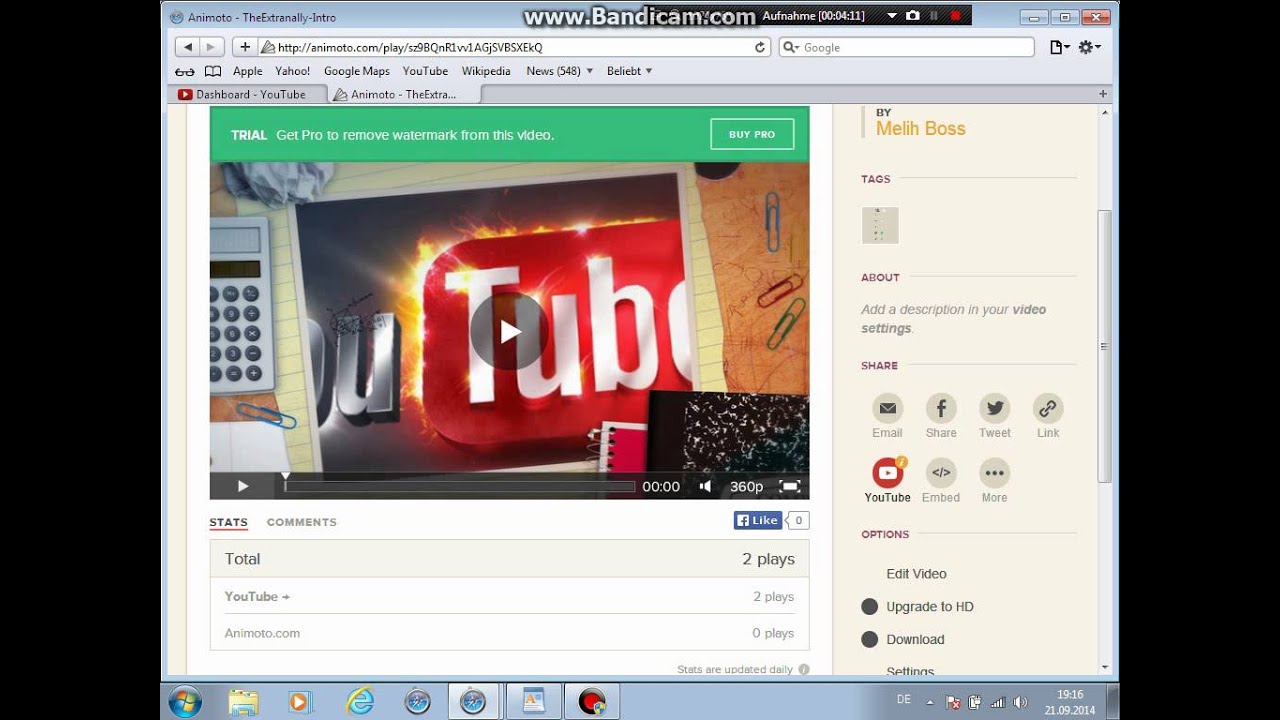Open the Windows Start button
This screenshot has height=720, width=1280.
coord(185,702)
